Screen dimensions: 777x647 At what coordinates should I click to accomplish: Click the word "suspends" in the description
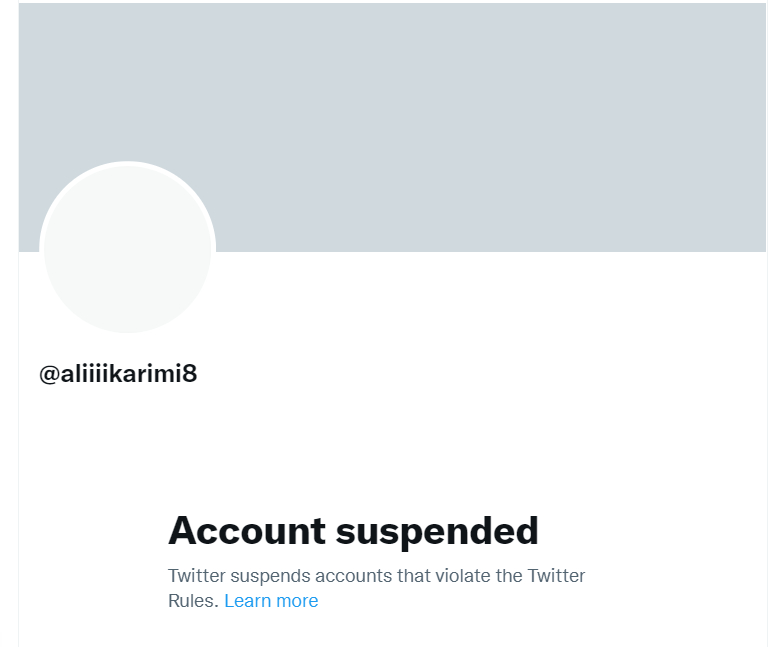[x=270, y=576]
